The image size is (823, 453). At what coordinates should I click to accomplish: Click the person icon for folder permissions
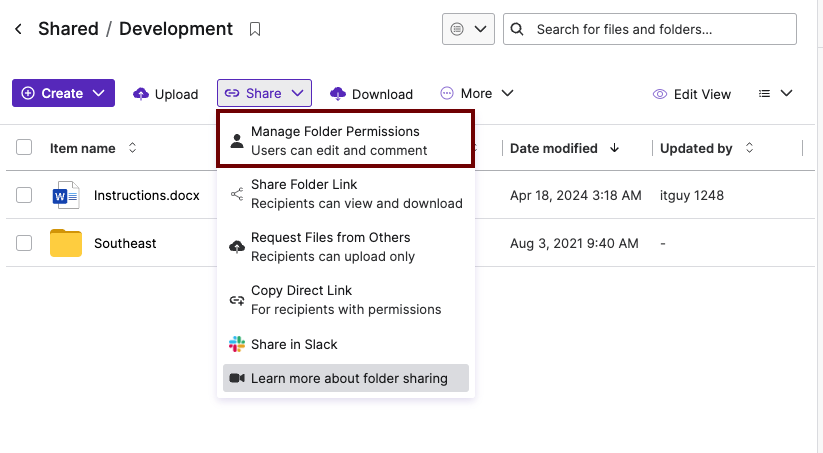click(237, 141)
